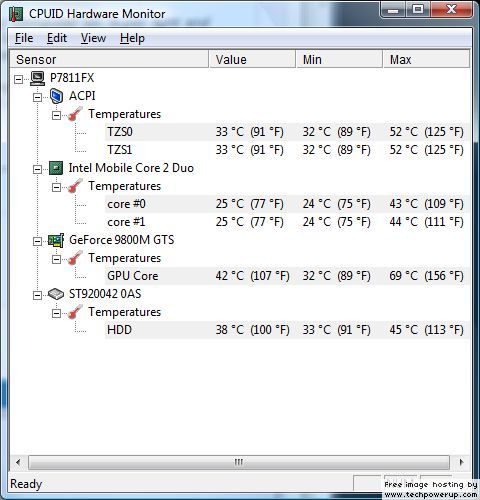Screen dimensions: 480x500
Task: Select the Intel Mobile Core 2 Duo label
Action: coord(131,168)
